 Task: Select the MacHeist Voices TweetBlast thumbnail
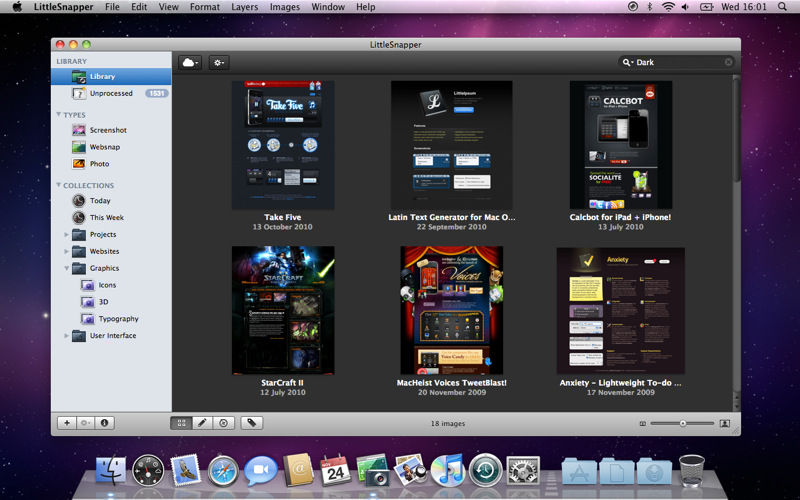coord(452,310)
